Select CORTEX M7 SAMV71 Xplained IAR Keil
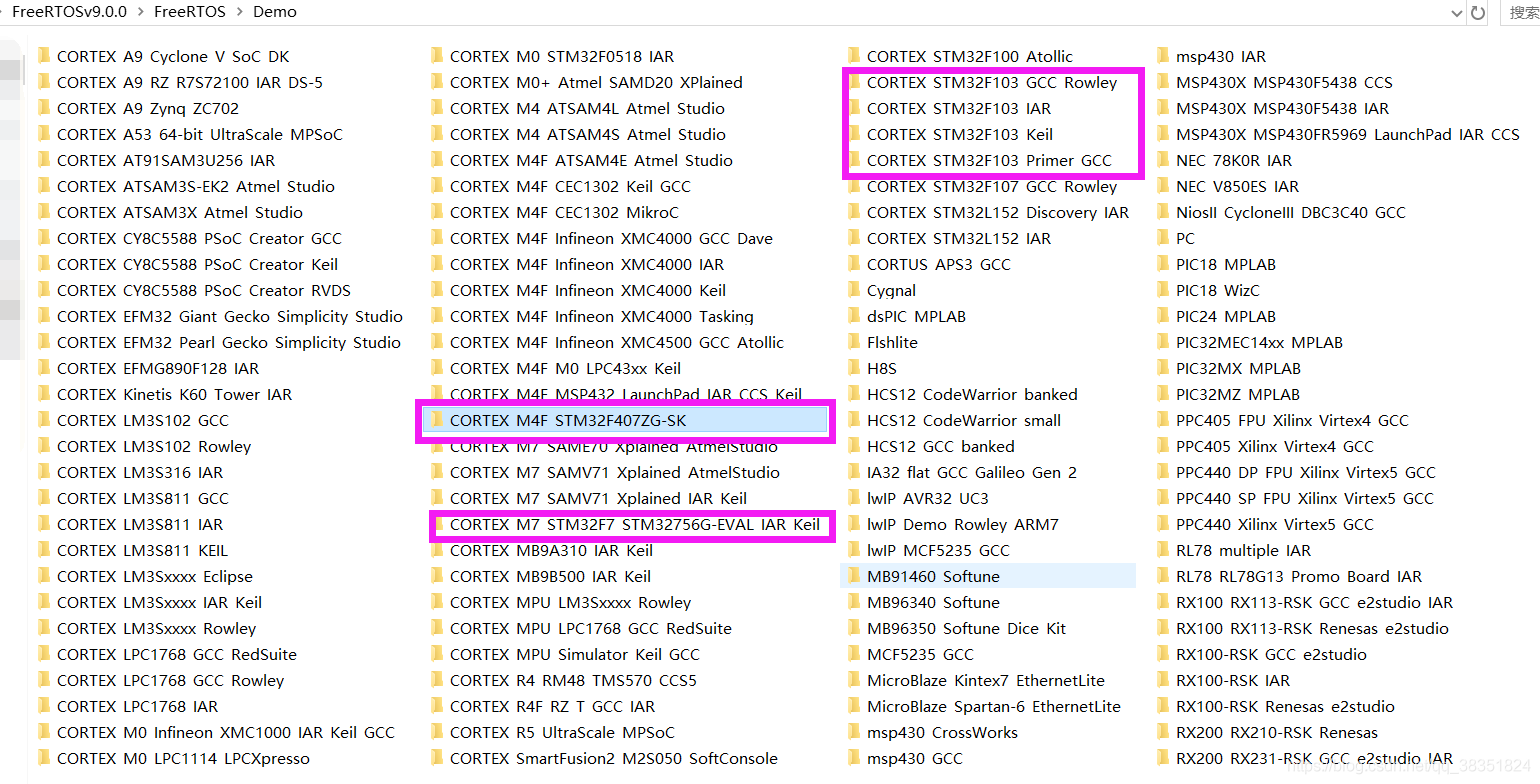 click(599, 498)
